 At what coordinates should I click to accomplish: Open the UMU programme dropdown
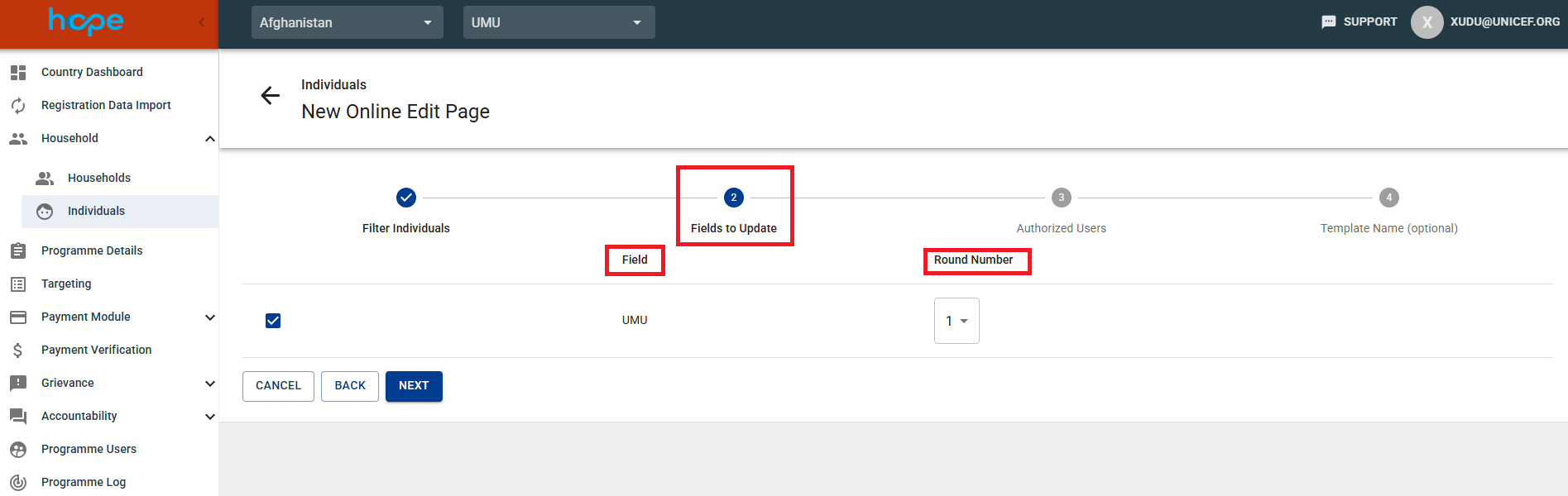pyautogui.click(x=559, y=22)
